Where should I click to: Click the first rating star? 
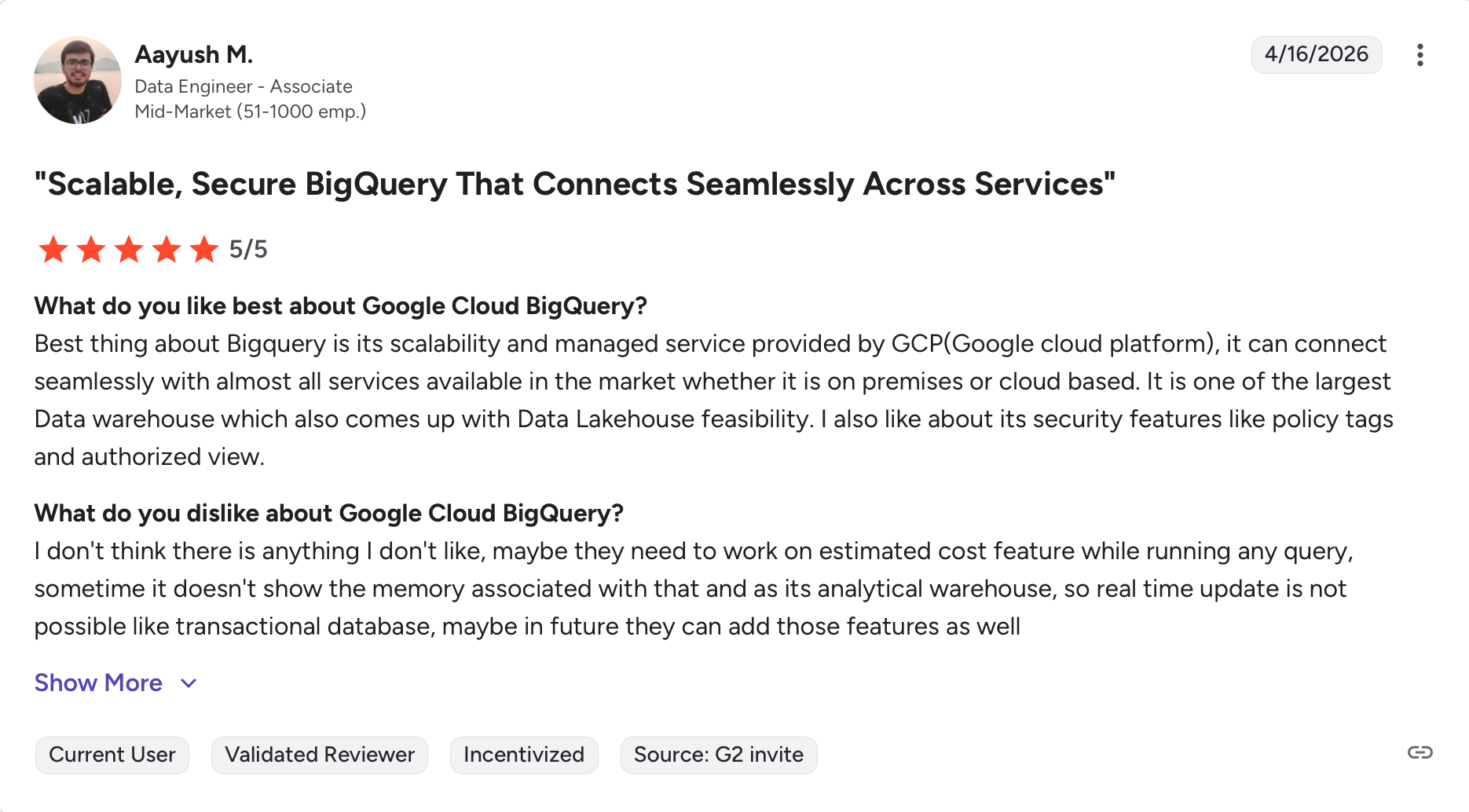(53, 250)
